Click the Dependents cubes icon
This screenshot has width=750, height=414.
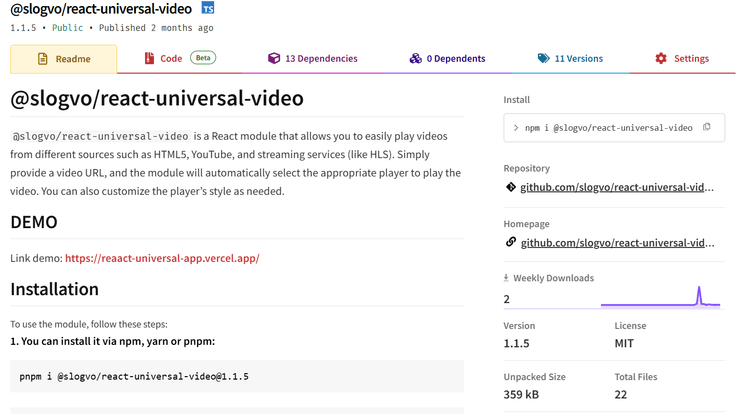coord(415,58)
